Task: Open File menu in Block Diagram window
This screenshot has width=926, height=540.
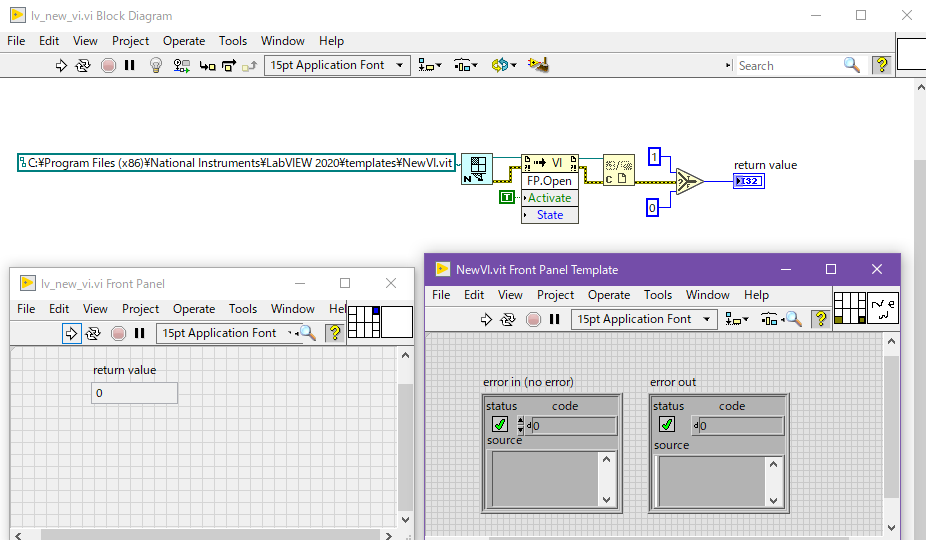Action: click(x=16, y=41)
